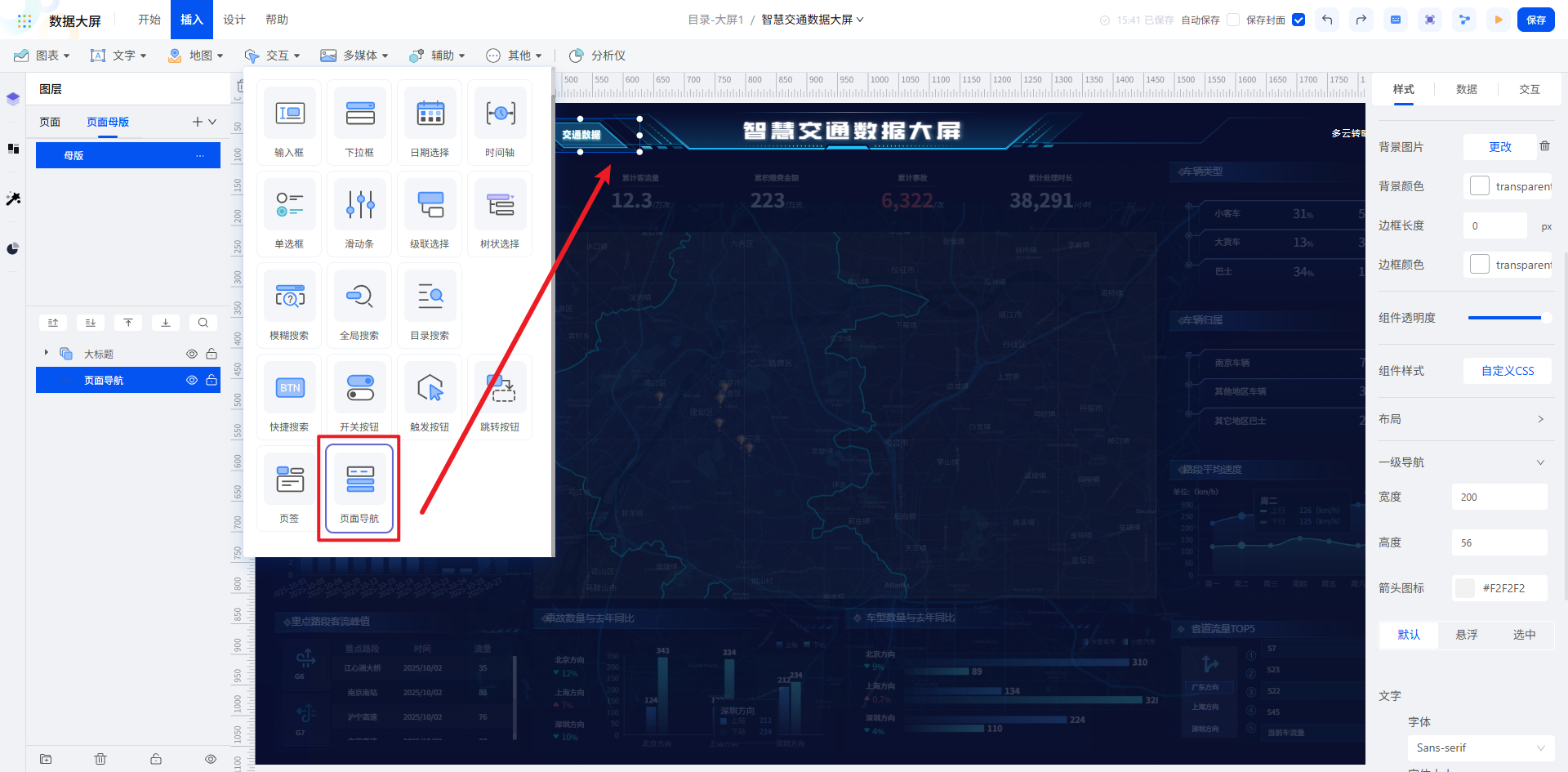Viewport: 1568px width, 772px height.
Task: Open the 分析仪 analyzer tool
Action: click(597, 56)
